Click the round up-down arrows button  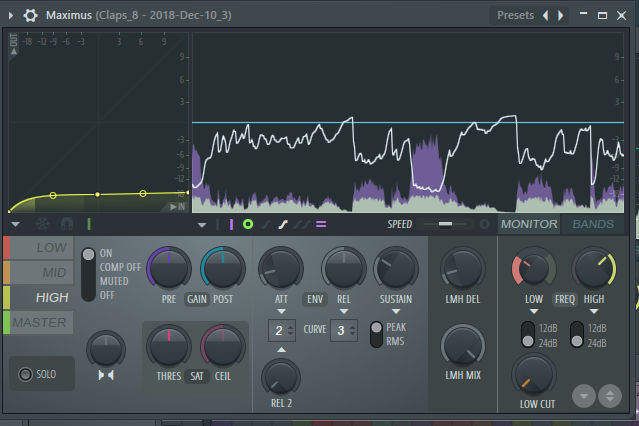(x=610, y=396)
